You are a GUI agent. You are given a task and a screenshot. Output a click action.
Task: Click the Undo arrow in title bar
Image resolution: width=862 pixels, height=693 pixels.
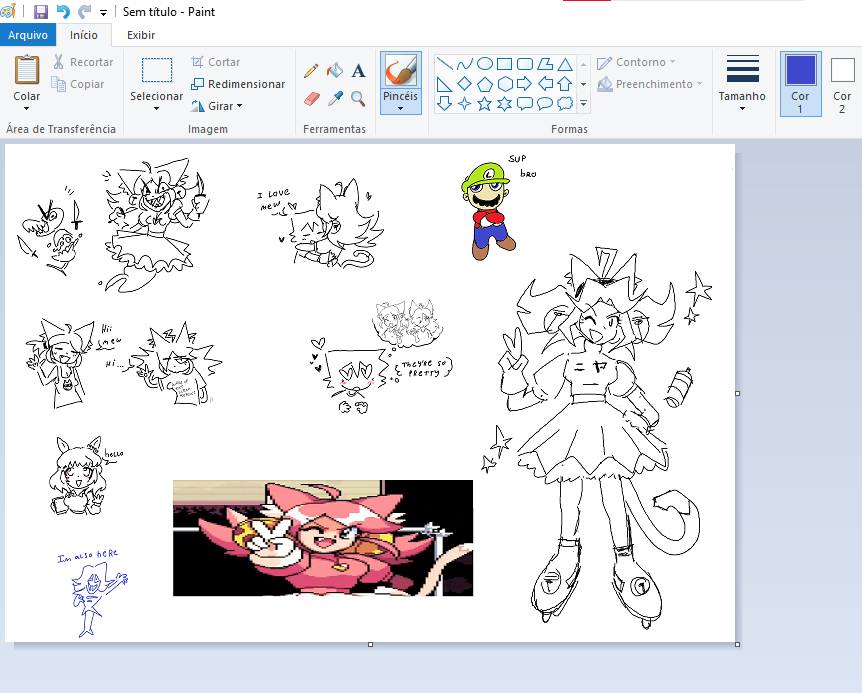tap(63, 12)
